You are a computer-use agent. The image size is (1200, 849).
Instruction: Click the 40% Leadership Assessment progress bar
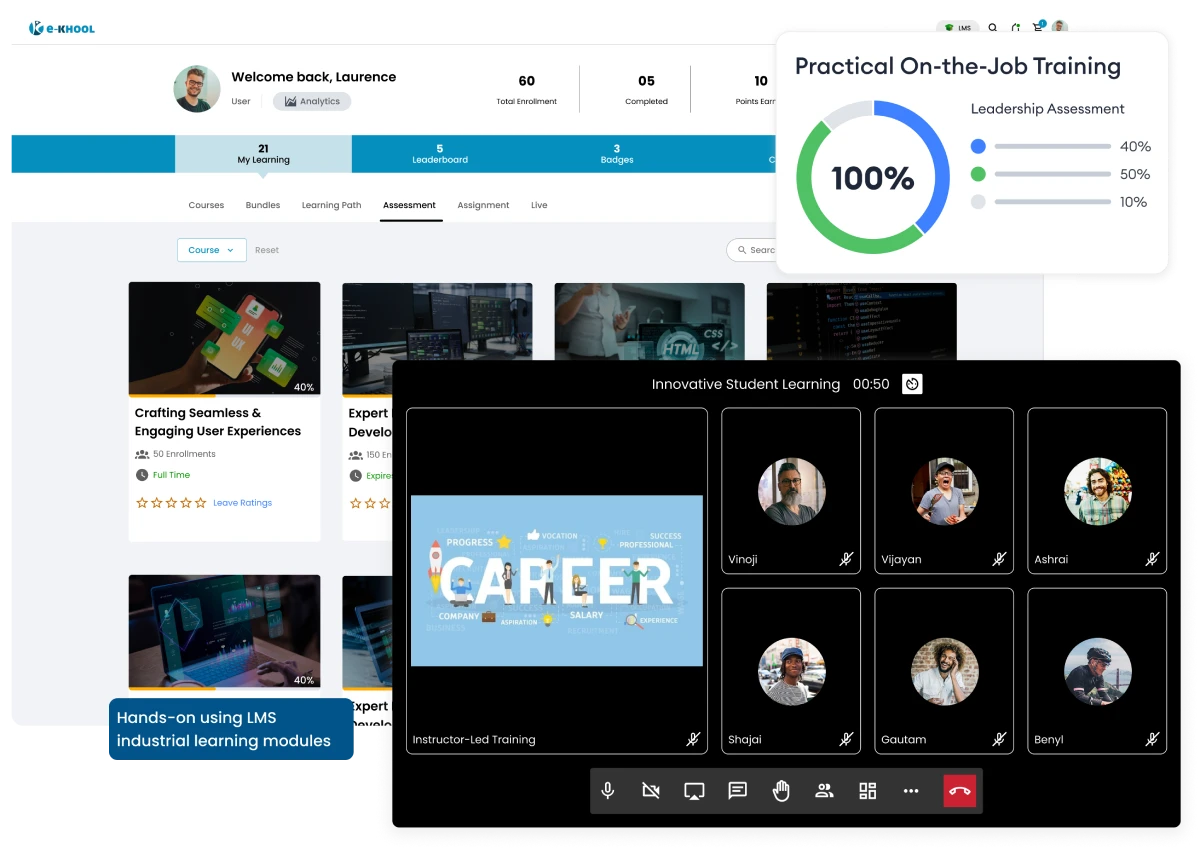[x=1055, y=146]
